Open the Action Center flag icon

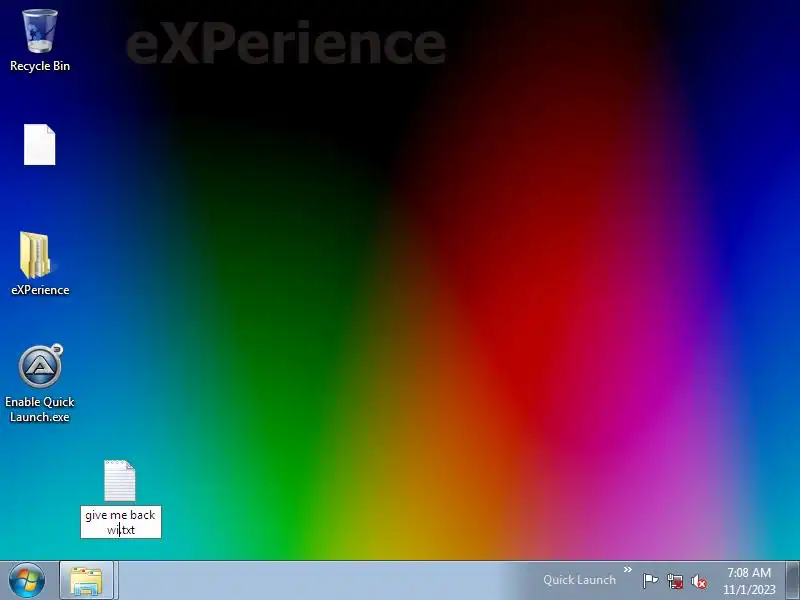650,581
